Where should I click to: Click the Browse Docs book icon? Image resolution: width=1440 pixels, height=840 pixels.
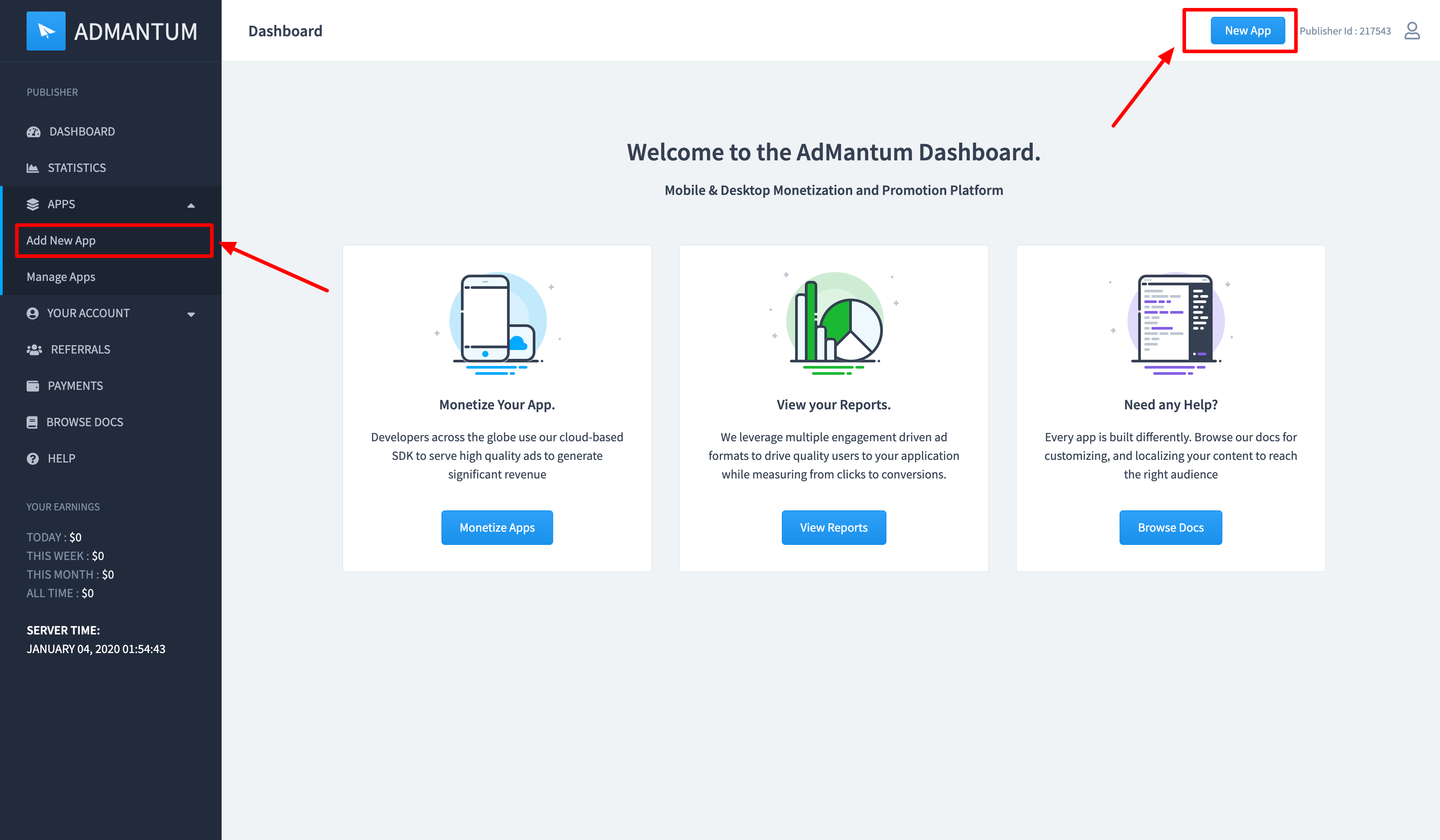[x=32, y=422]
